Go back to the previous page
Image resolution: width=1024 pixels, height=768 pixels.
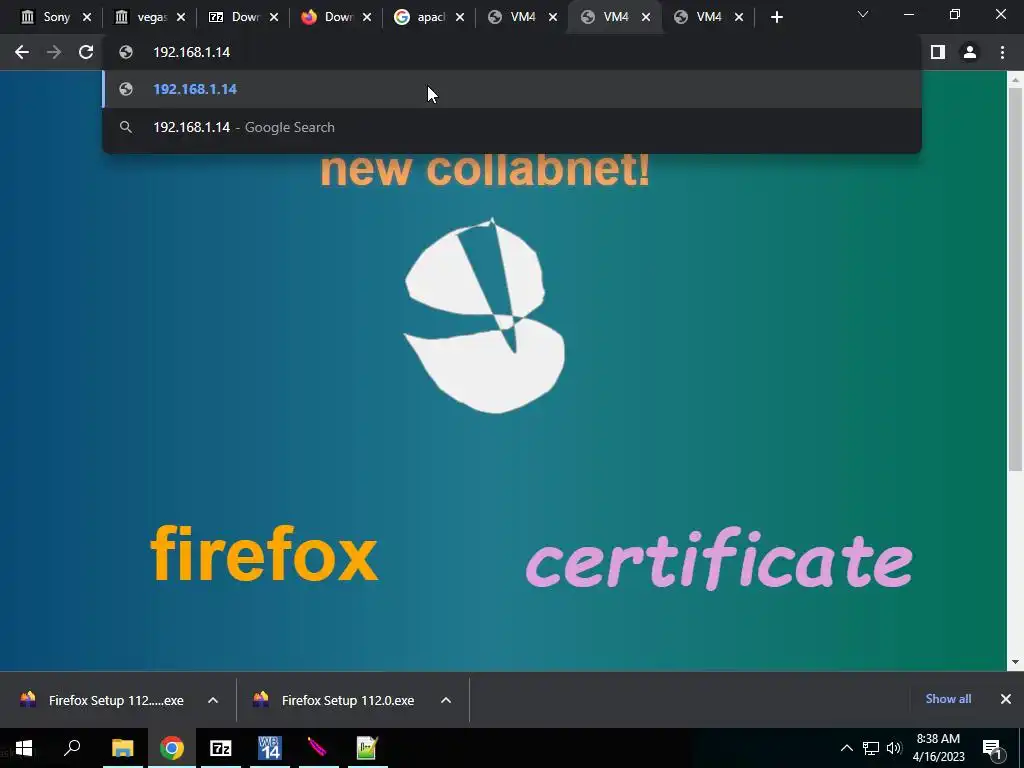22,52
